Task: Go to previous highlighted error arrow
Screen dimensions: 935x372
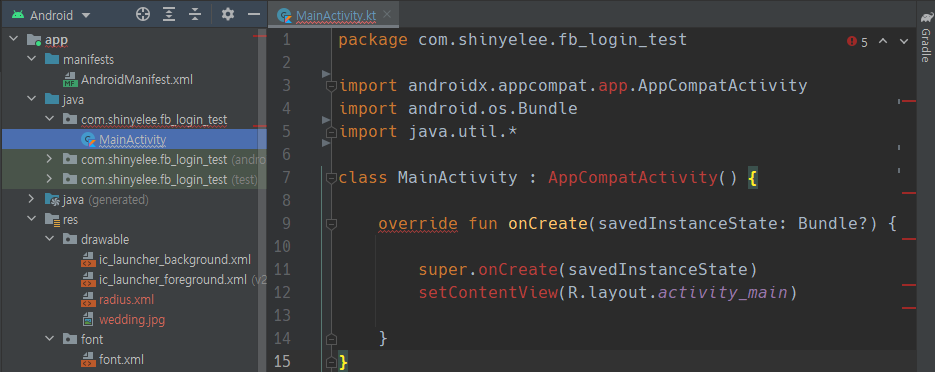Action: tap(883, 41)
